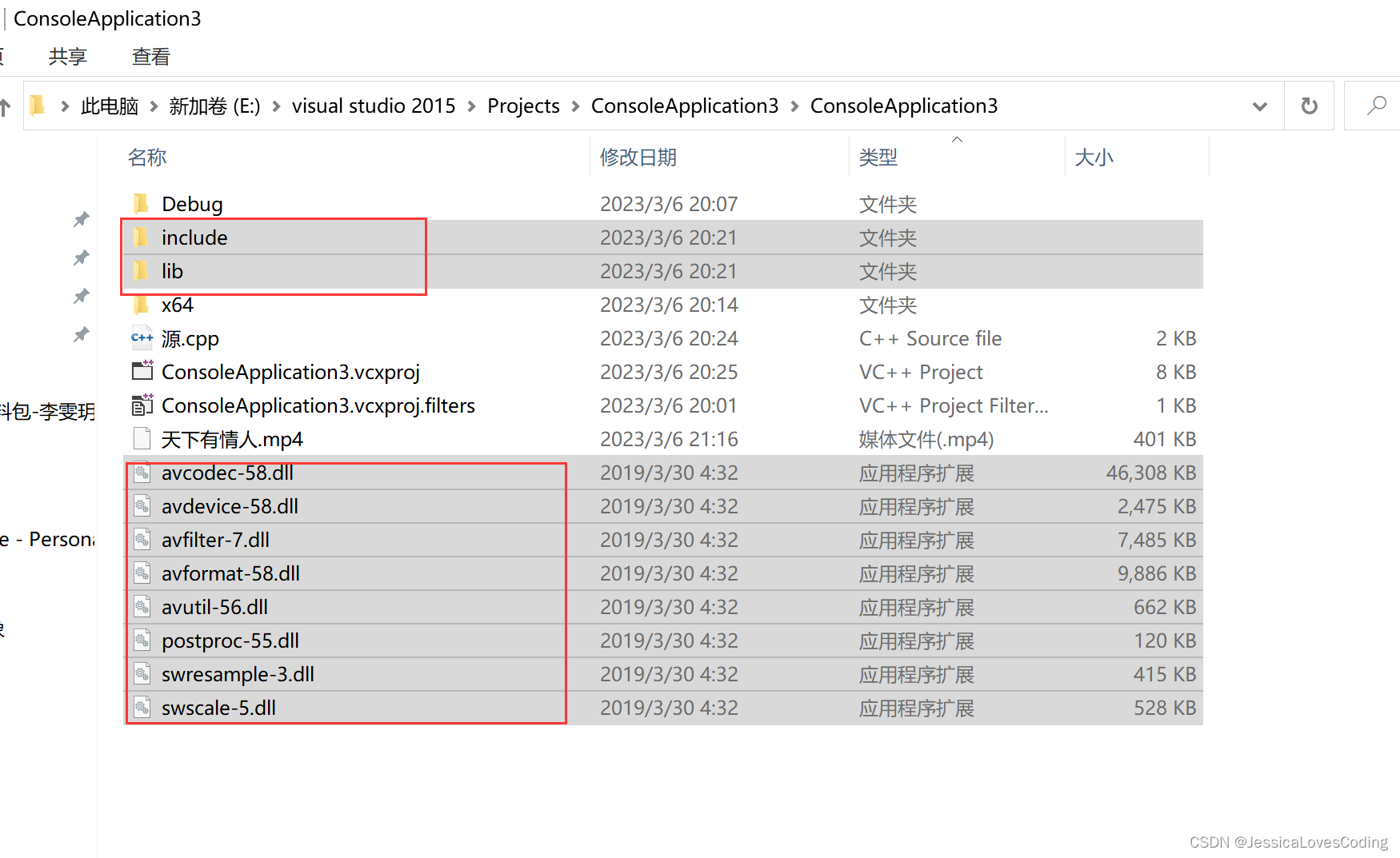The height and width of the screenshot is (858, 1400).
Task: Select the 天下有情人.mp4 file icon
Action: tap(142, 439)
